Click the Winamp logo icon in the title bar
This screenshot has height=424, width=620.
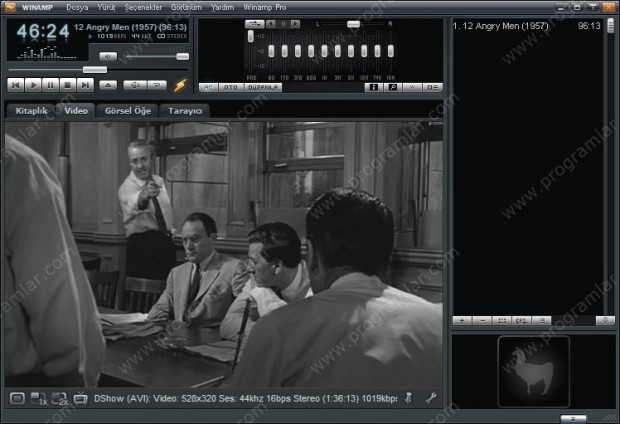tap(10, 7)
